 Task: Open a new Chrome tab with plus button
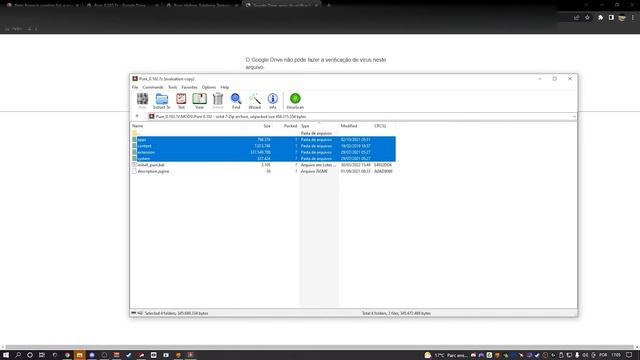[329, 6]
